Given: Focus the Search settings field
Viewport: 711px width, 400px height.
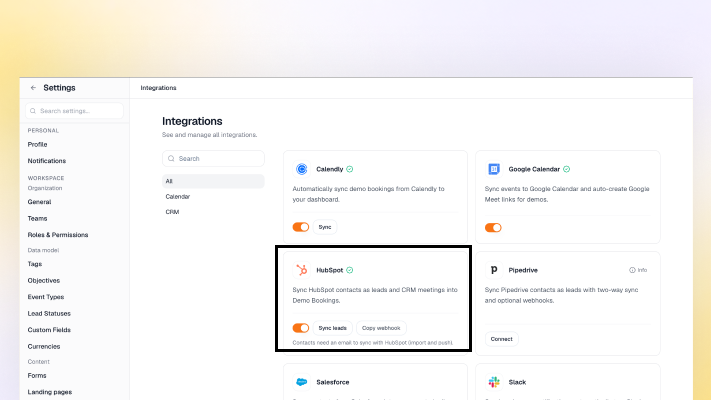Looking at the screenshot, I should [x=74, y=111].
